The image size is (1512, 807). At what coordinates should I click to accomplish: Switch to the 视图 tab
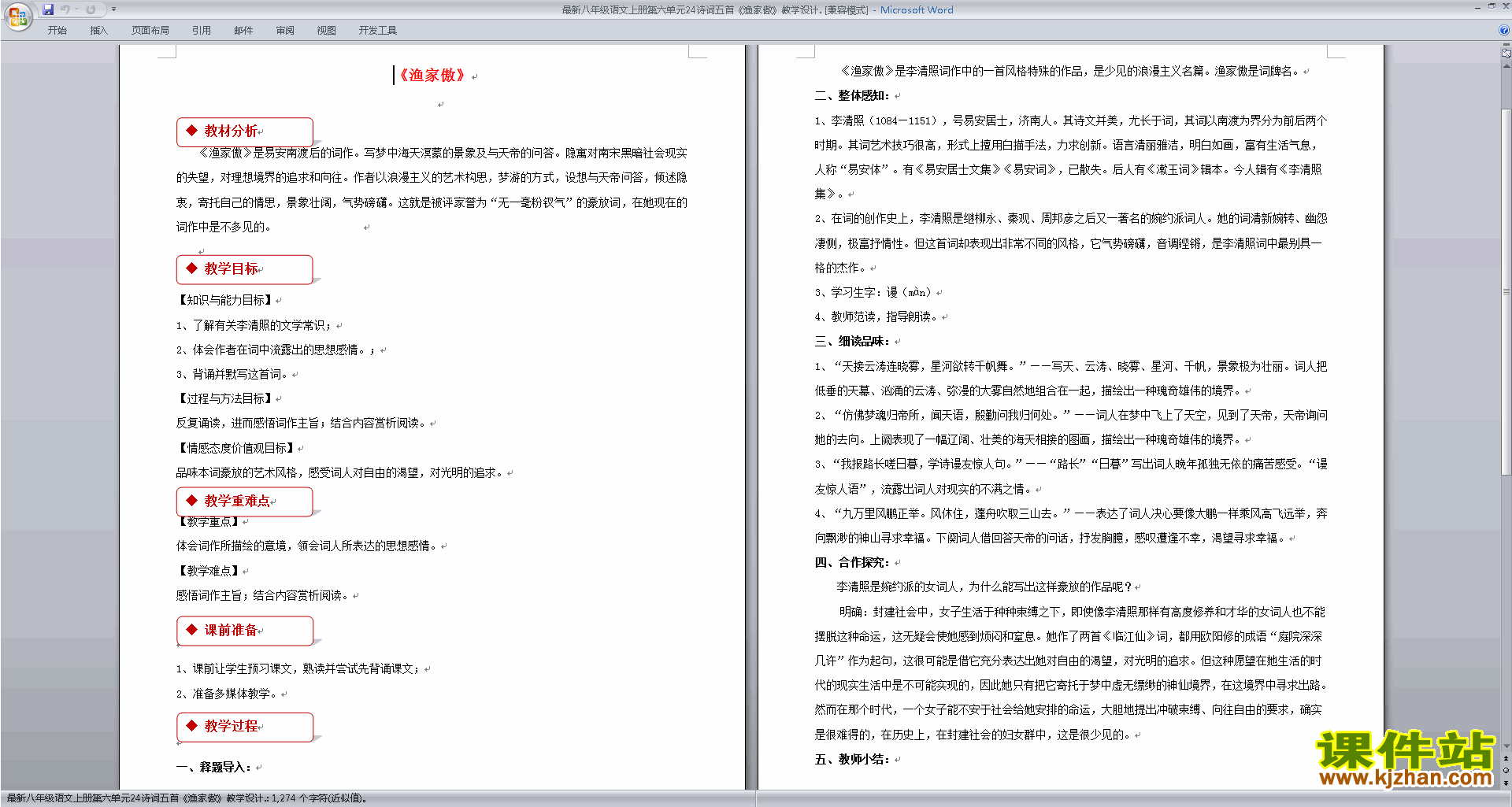[x=327, y=31]
